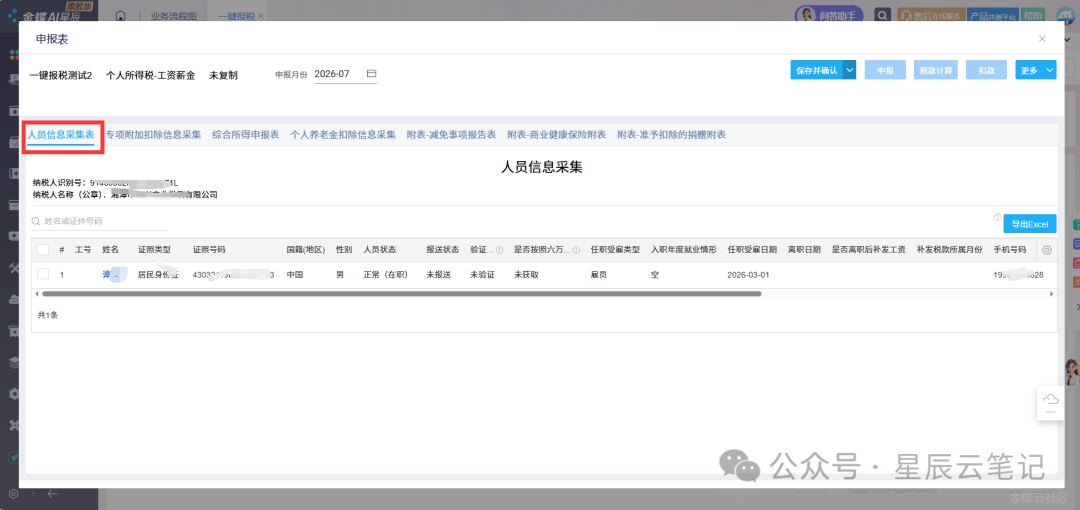Viewport: 1080px width, 510px height.
Task: Click the home icon in background top bar
Action: point(121,15)
